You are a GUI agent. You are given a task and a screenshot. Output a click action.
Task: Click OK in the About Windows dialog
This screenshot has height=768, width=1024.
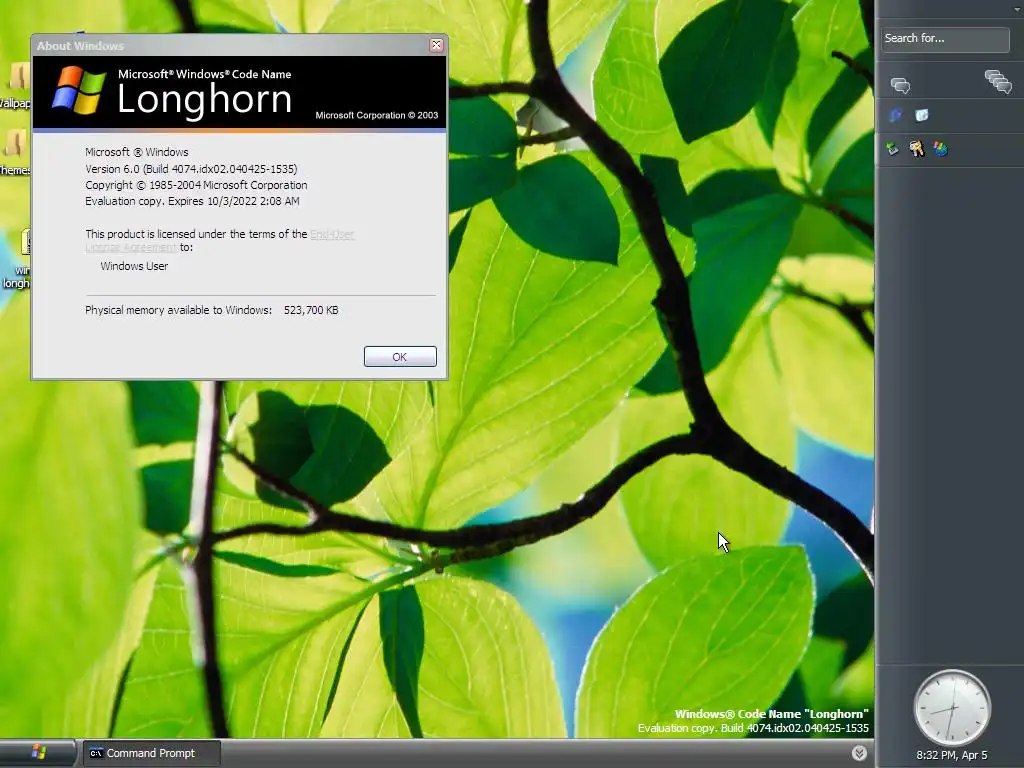(x=400, y=357)
